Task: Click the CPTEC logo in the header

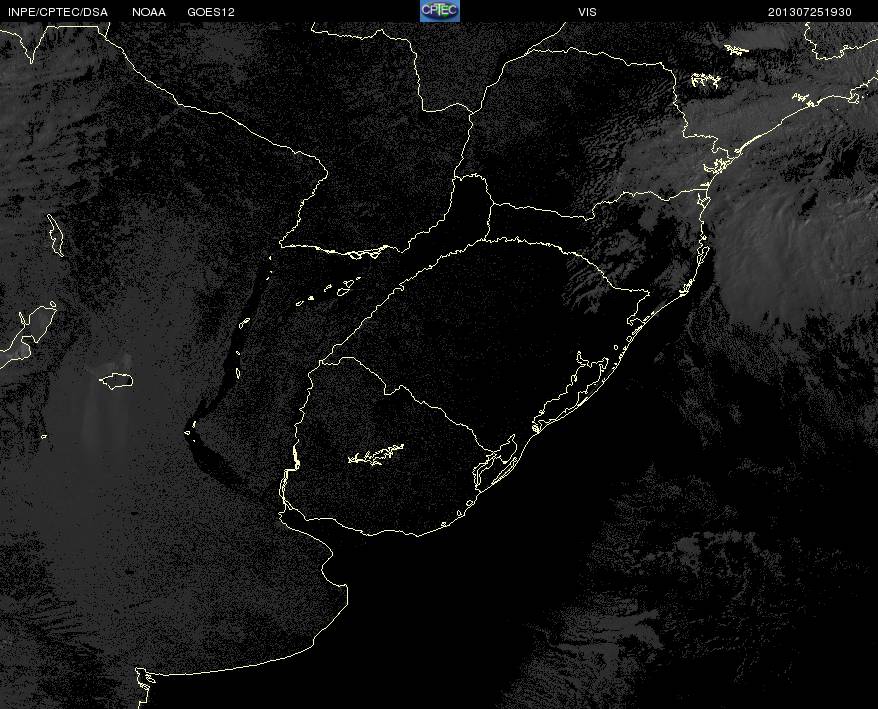Action: [x=440, y=11]
